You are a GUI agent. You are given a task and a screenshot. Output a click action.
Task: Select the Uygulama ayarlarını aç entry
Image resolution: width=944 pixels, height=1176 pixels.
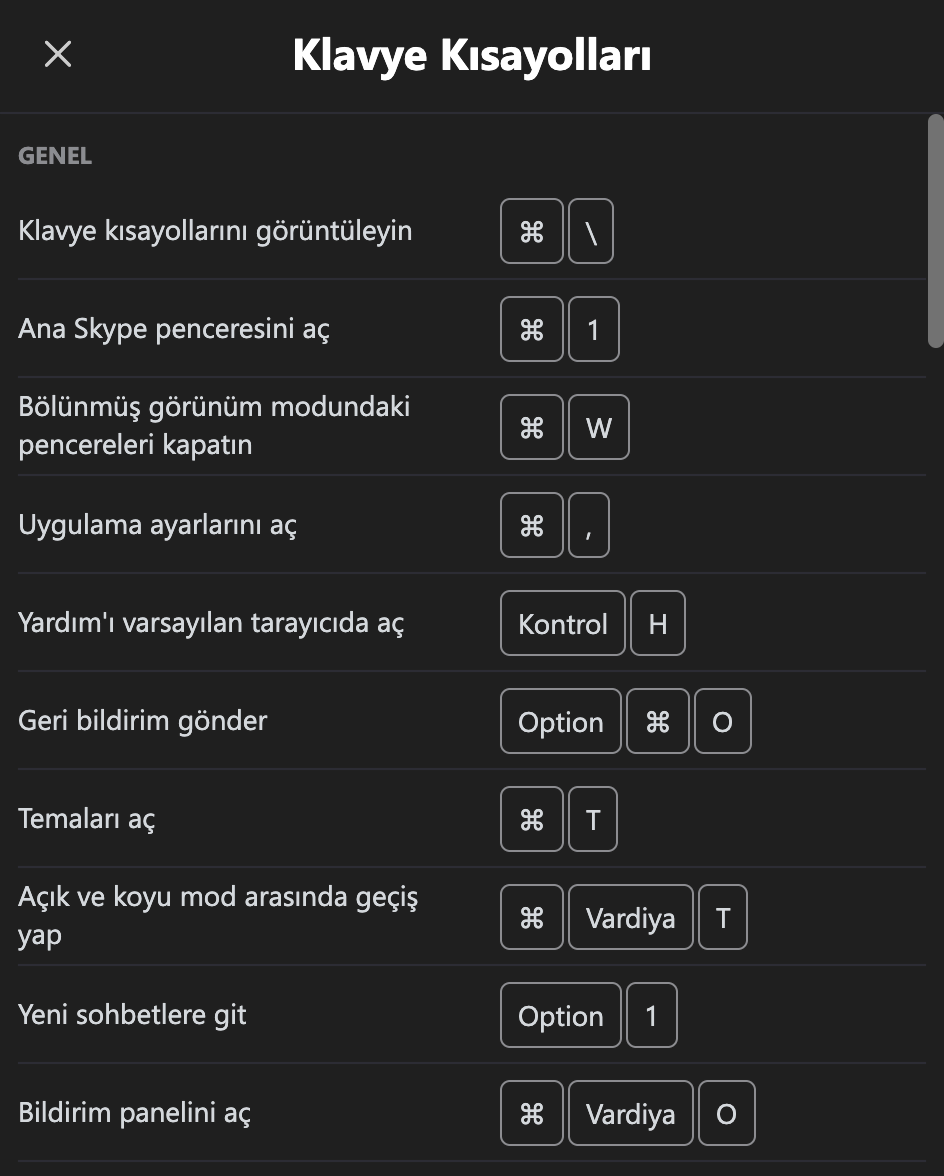click(157, 526)
